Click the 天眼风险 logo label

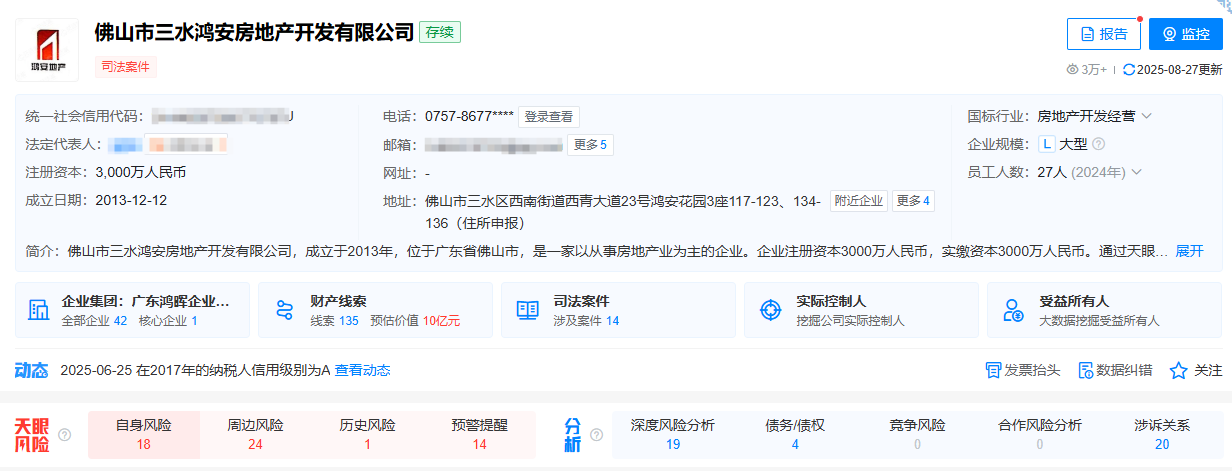32,435
